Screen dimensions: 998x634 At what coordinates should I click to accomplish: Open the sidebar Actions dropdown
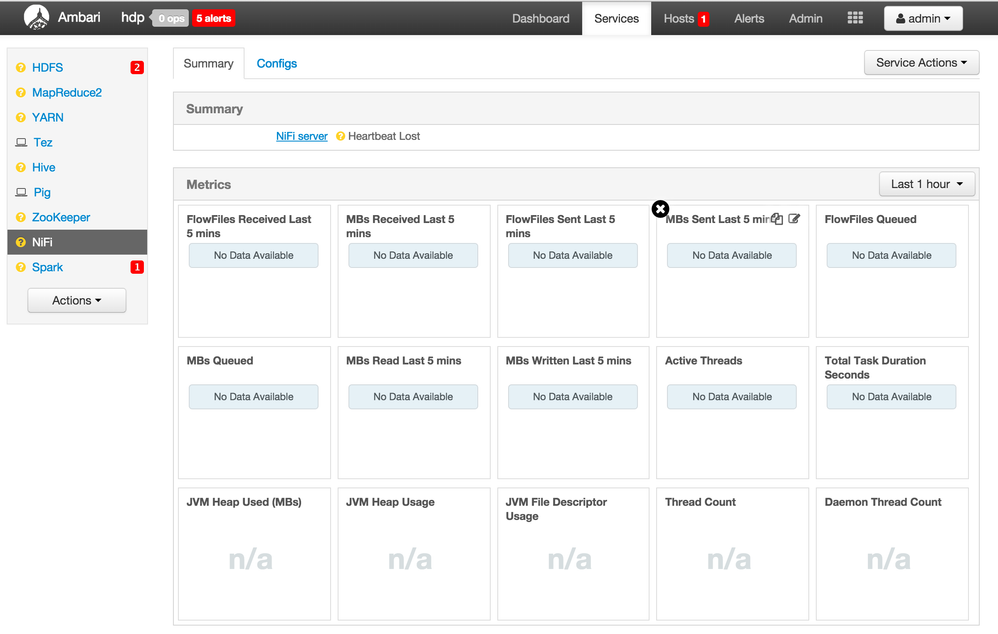(76, 300)
